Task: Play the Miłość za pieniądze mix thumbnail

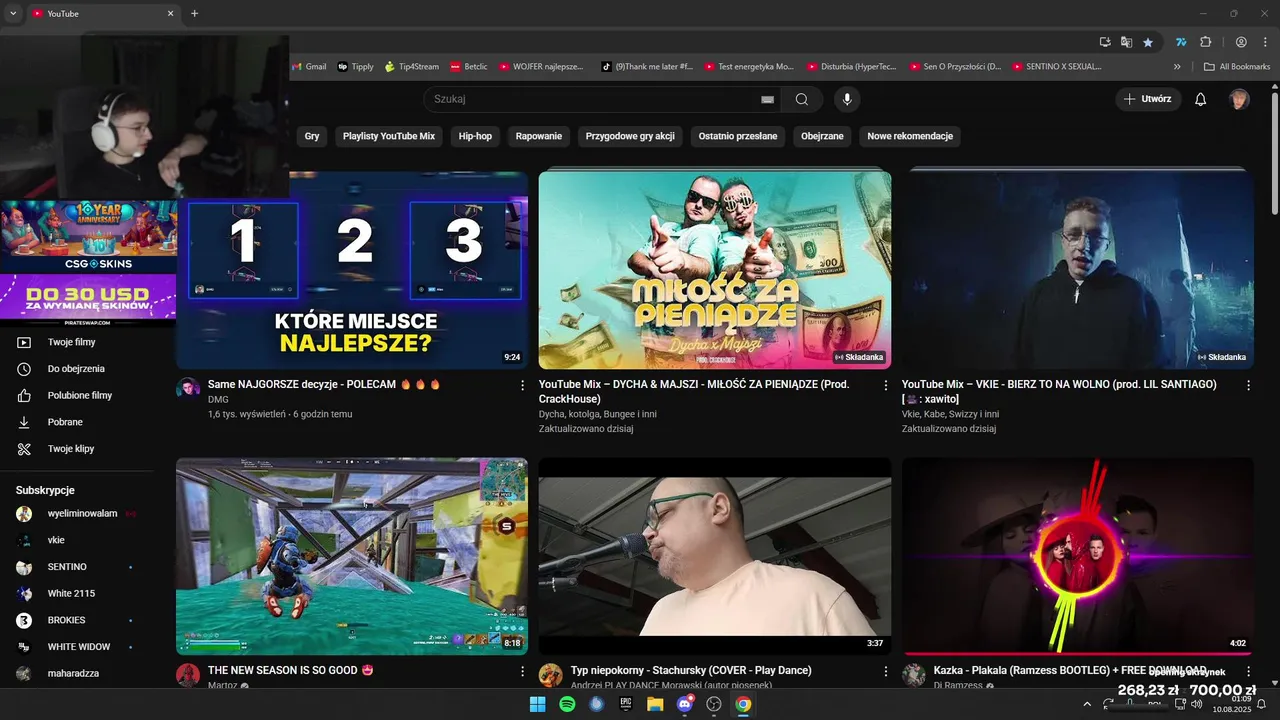Action: point(715,270)
